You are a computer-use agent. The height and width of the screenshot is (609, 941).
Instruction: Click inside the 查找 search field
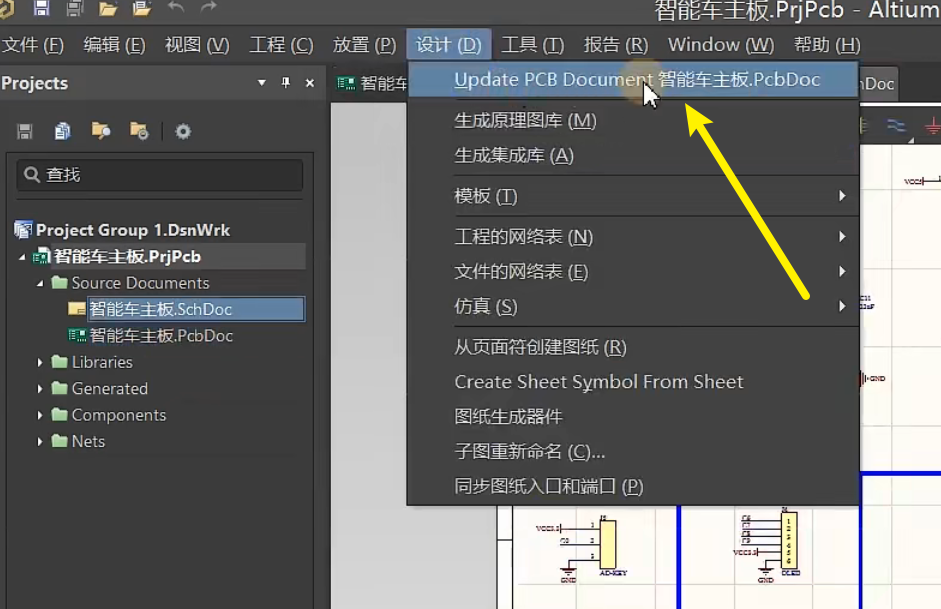[x=160, y=175]
